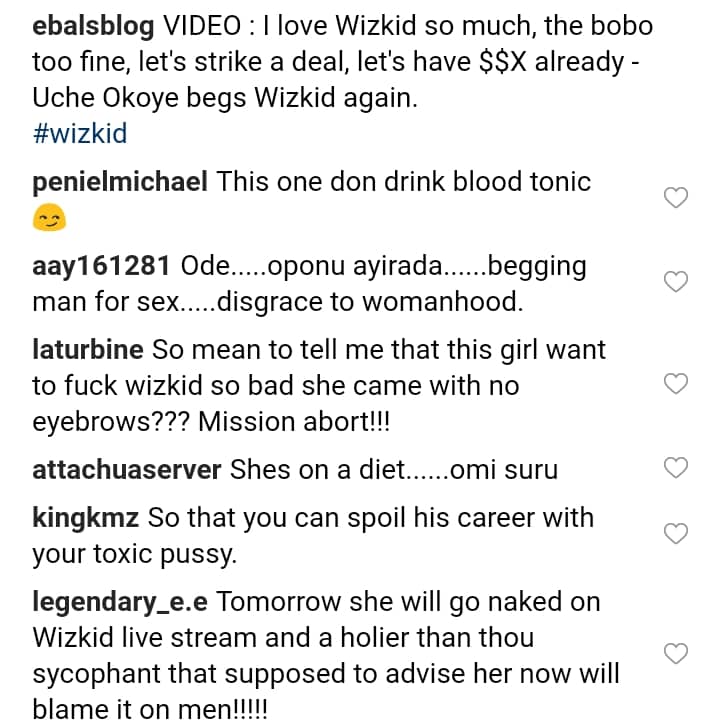Viewport: 720px width, 725px height.
Task: Open the #wizkid hashtag
Action: click(x=80, y=135)
